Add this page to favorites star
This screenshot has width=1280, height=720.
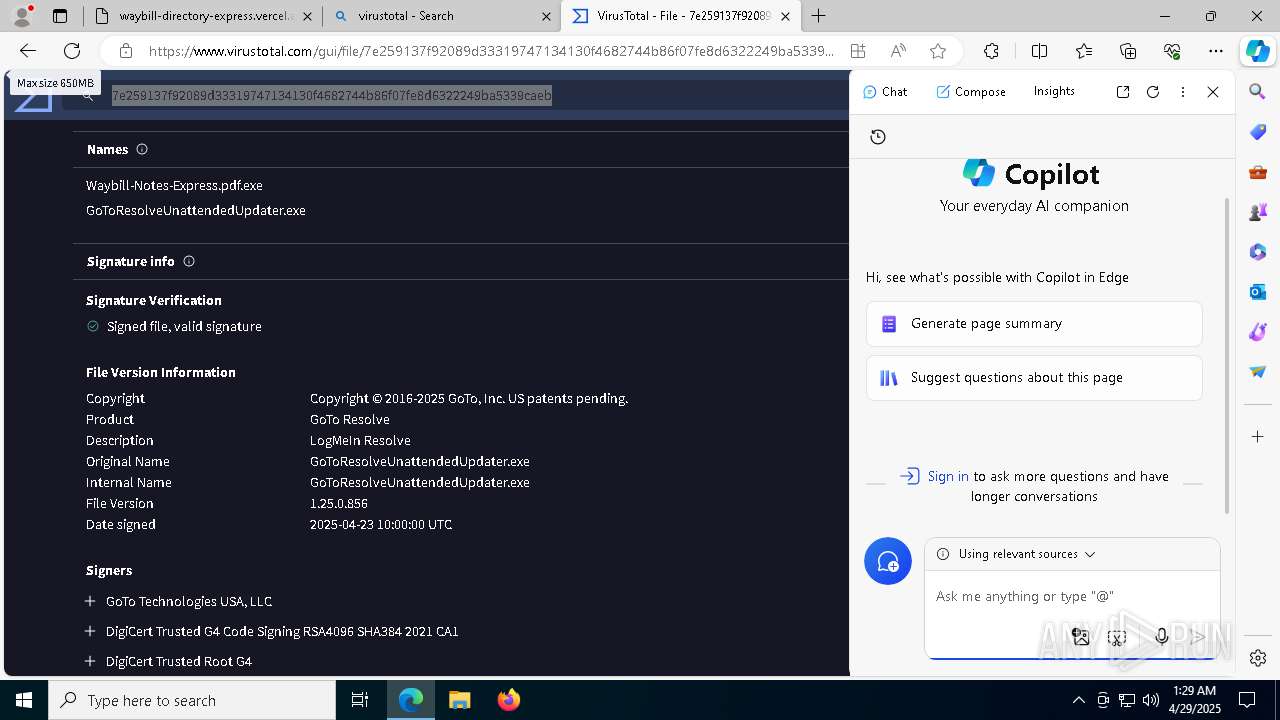click(x=938, y=51)
